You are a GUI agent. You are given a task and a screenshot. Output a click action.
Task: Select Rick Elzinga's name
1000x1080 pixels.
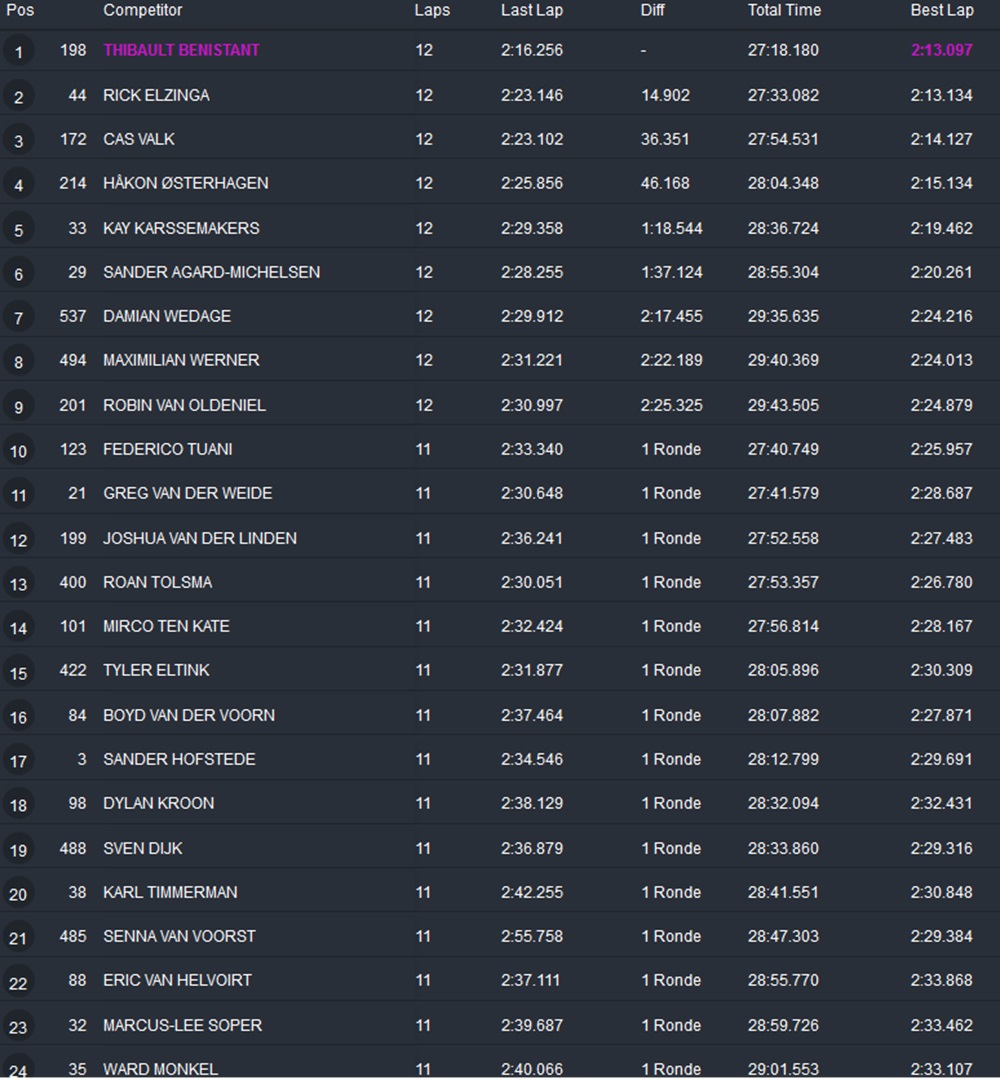pos(156,95)
